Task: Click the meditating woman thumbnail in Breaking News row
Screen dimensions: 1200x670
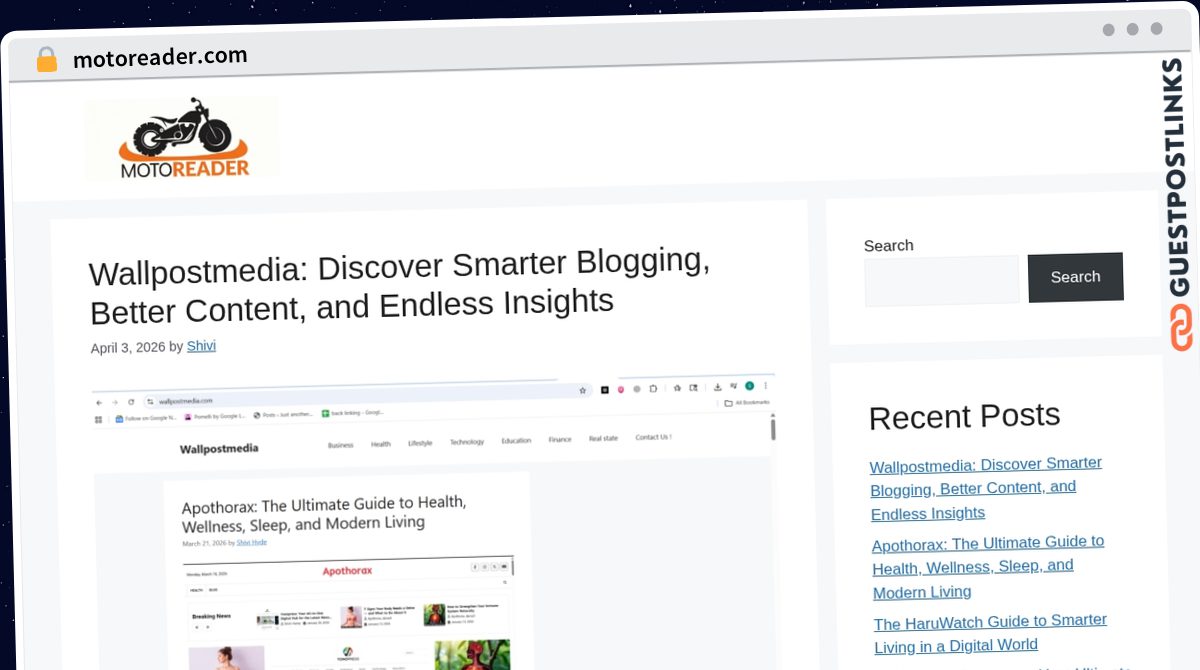Action: [351, 617]
